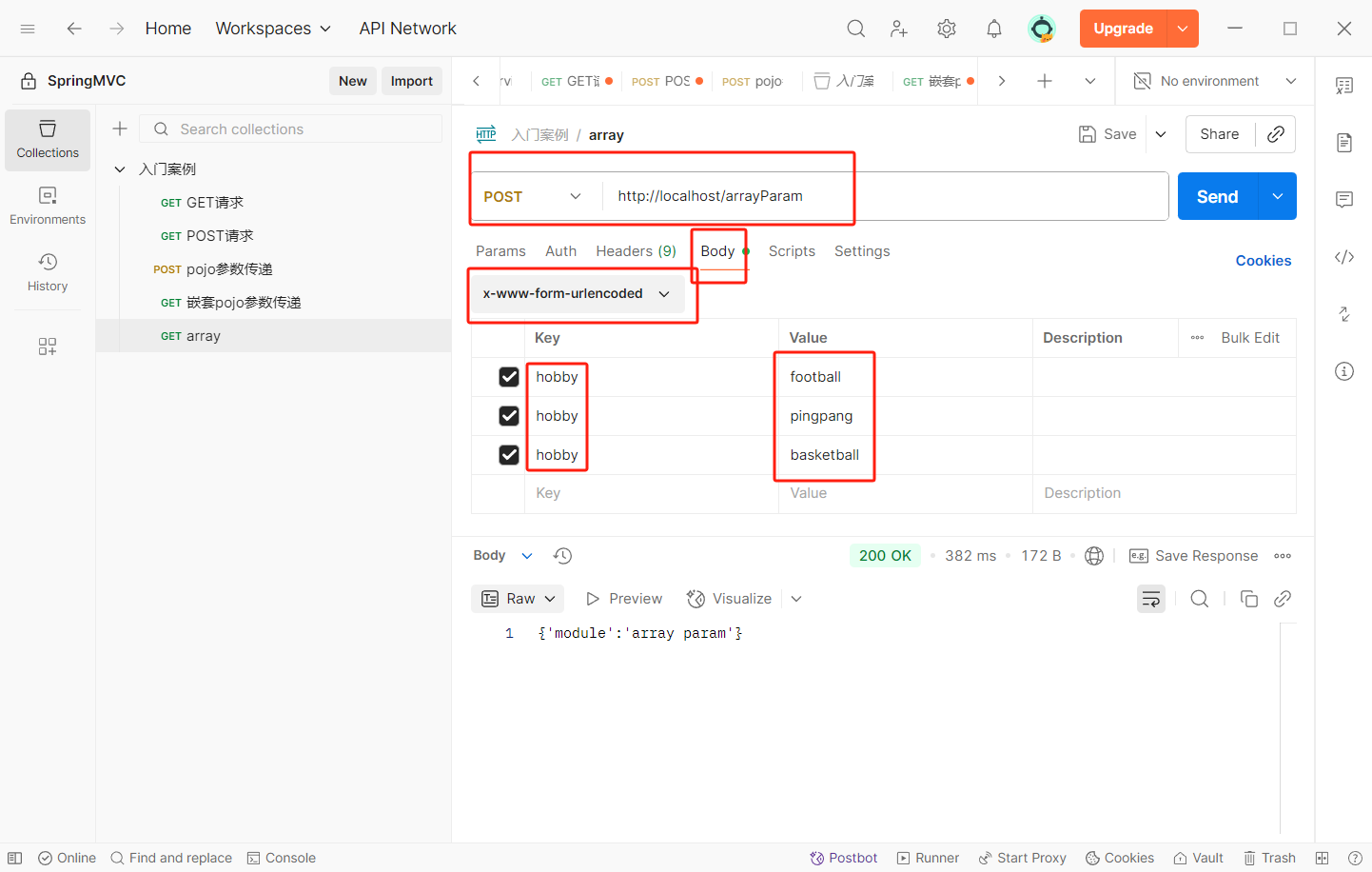
Task: Toggle the wrap lines icon in response
Action: tap(1151, 599)
